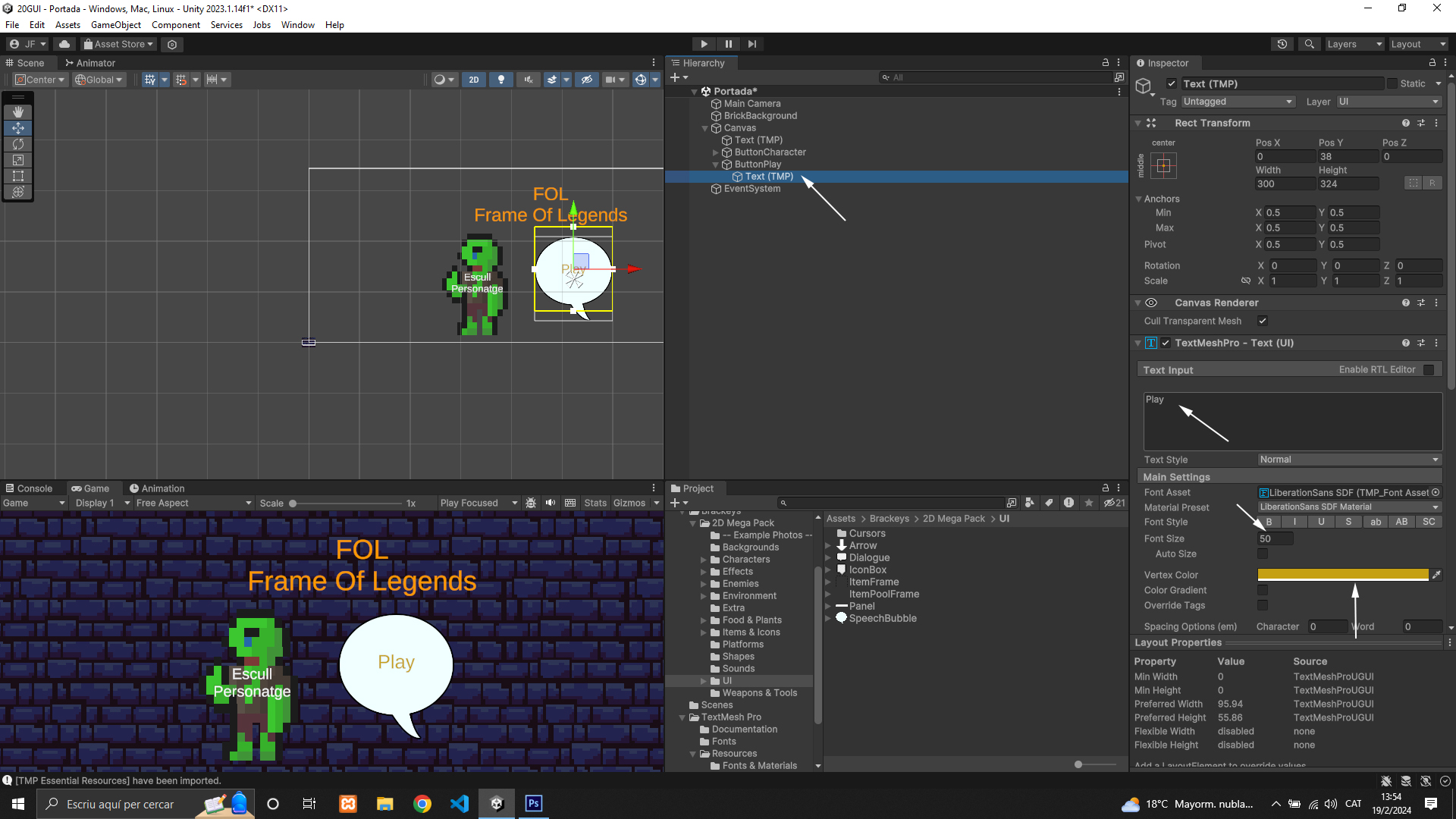Image resolution: width=1456 pixels, height=819 pixels.
Task: Toggle Cull Transparent Mesh checkbox
Action: [x=1263, y=321]
